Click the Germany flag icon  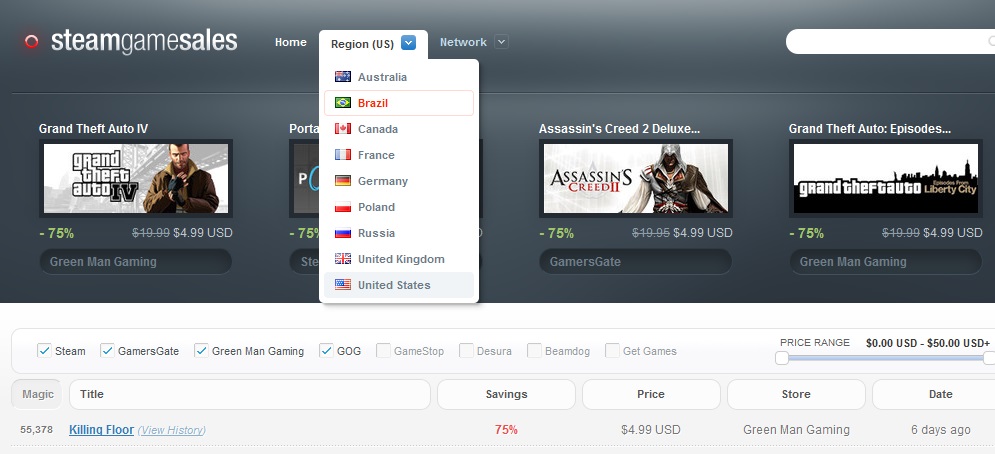click(x=343, y=181)
